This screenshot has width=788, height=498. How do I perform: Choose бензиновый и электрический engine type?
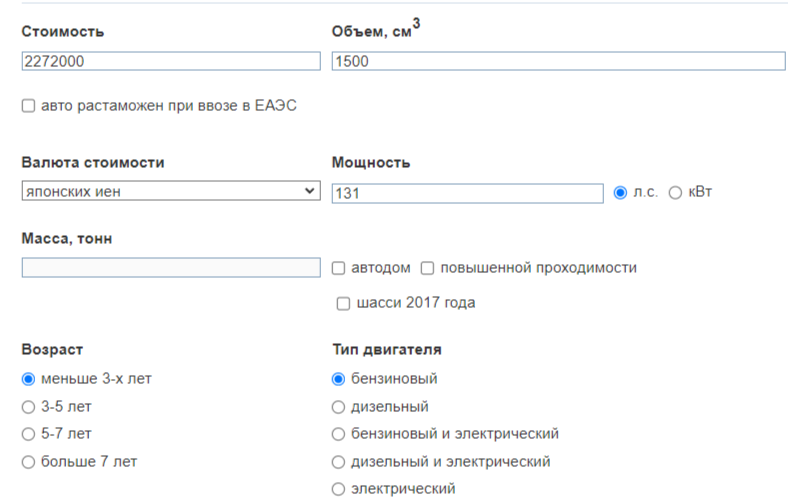(339, 434)
